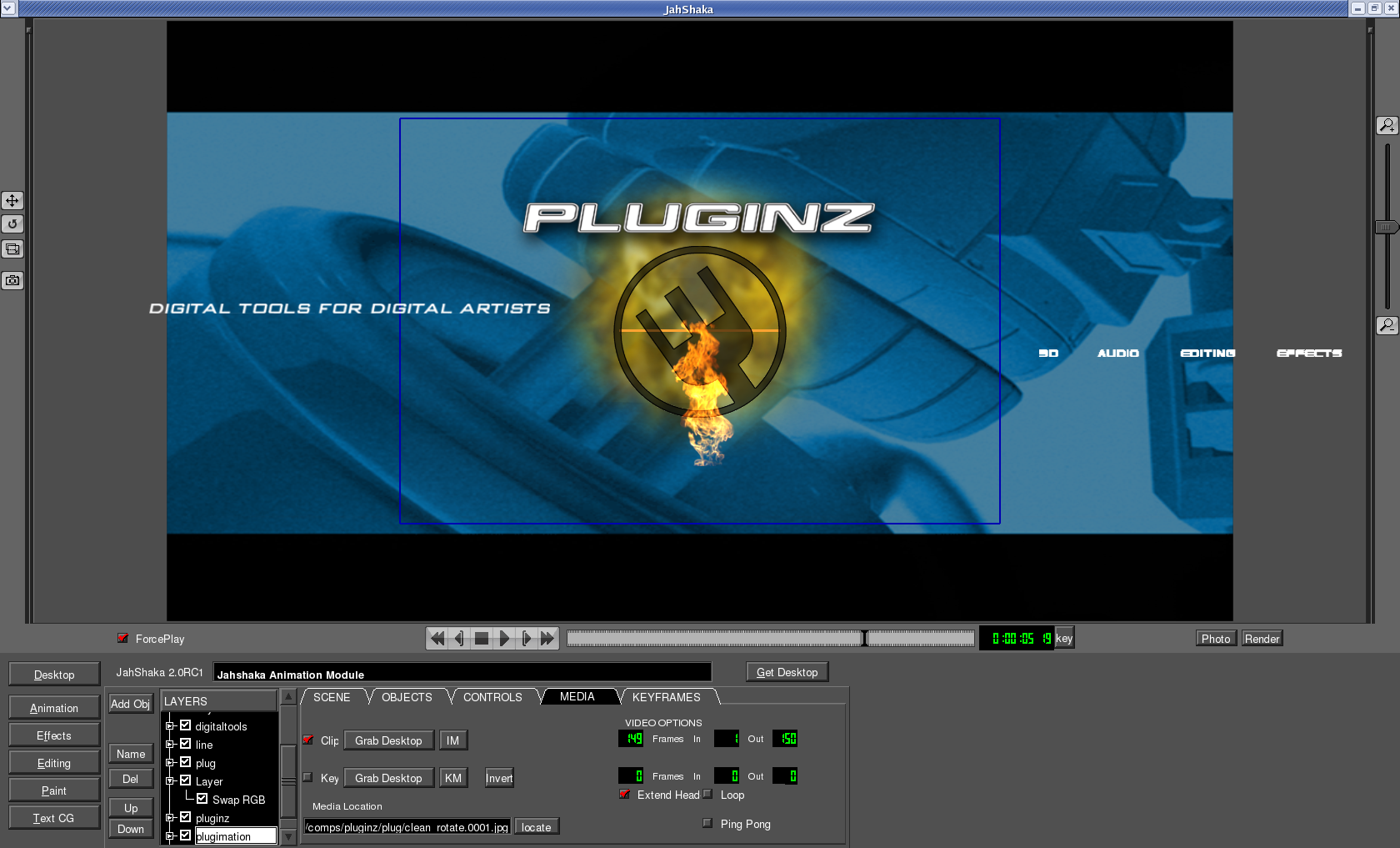Screen dimensions: 1400x848
Task: Enable the Key checkbox
Action: click(307, 777)
